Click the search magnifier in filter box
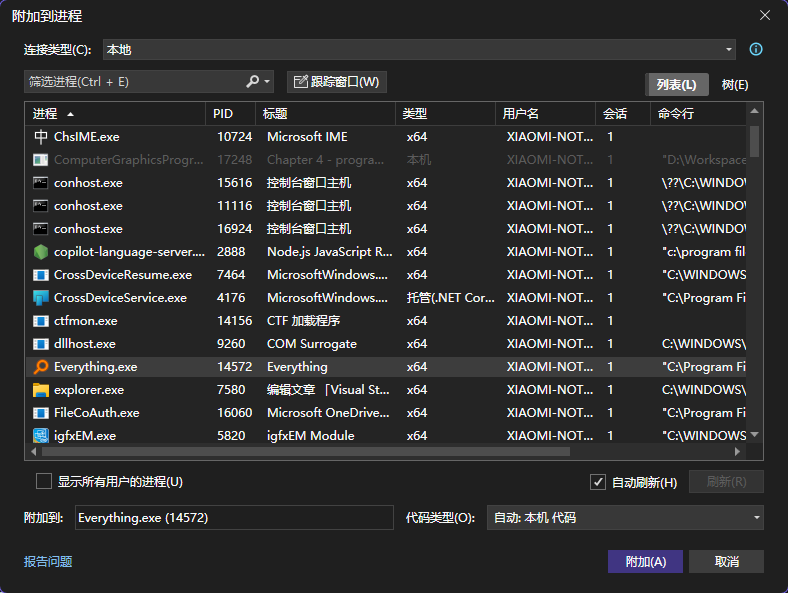This screenshot has height=593, width=788. click(x=253, y=82)
